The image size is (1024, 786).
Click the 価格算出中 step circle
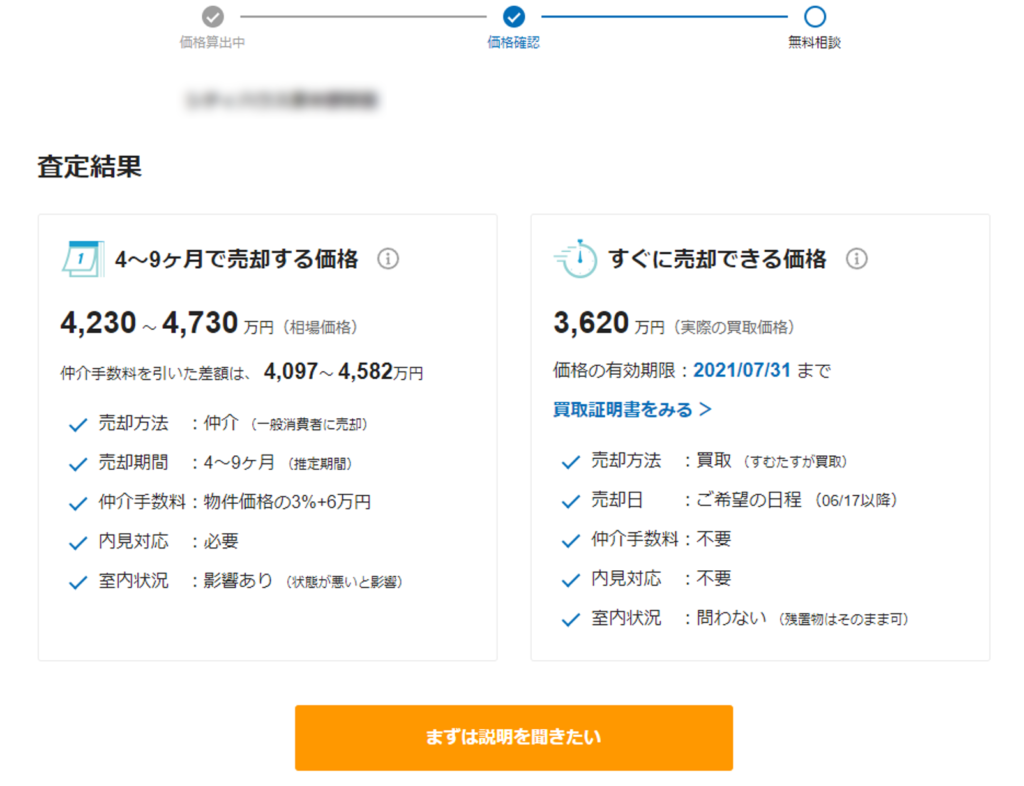pos(212,16)
